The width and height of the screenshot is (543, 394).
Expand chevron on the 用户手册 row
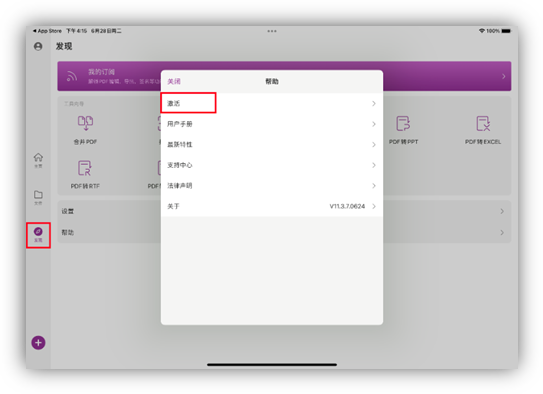pos(374,124)
